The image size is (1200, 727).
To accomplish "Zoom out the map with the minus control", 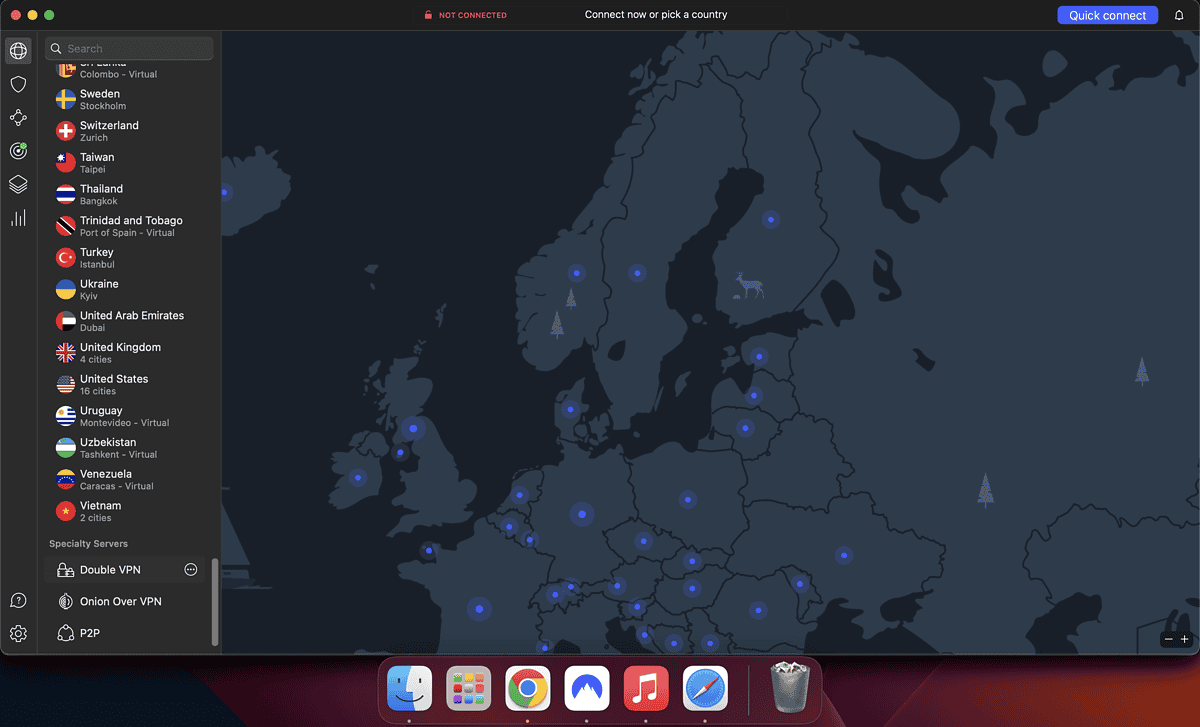I will click(1168, 639).
